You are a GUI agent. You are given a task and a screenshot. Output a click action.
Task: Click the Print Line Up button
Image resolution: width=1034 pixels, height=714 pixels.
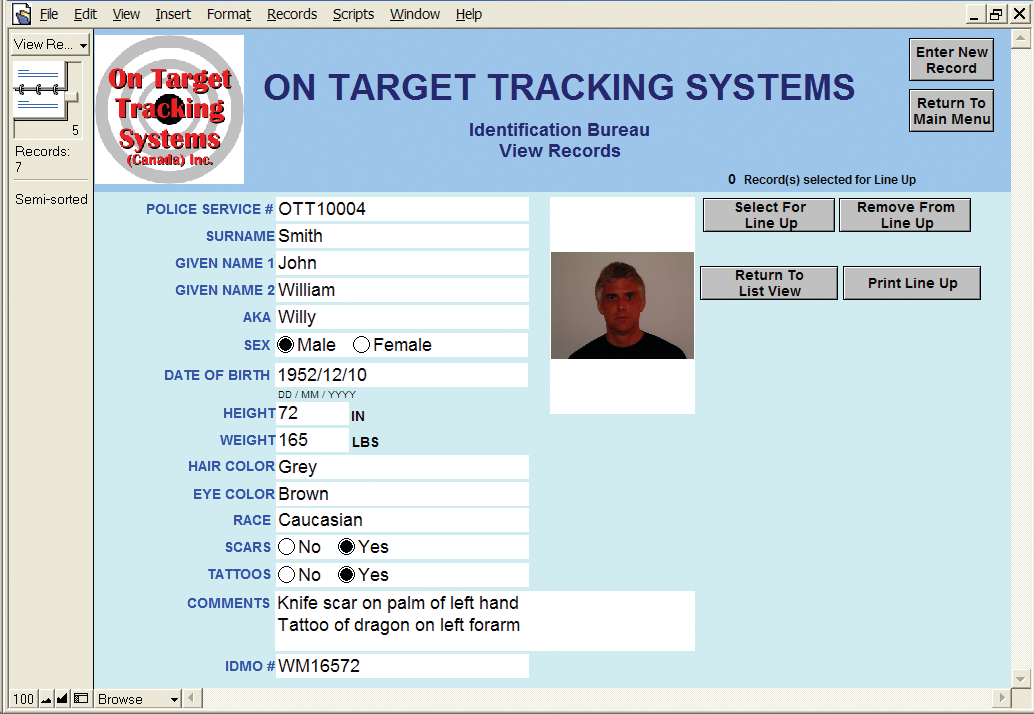pos(911,283)
